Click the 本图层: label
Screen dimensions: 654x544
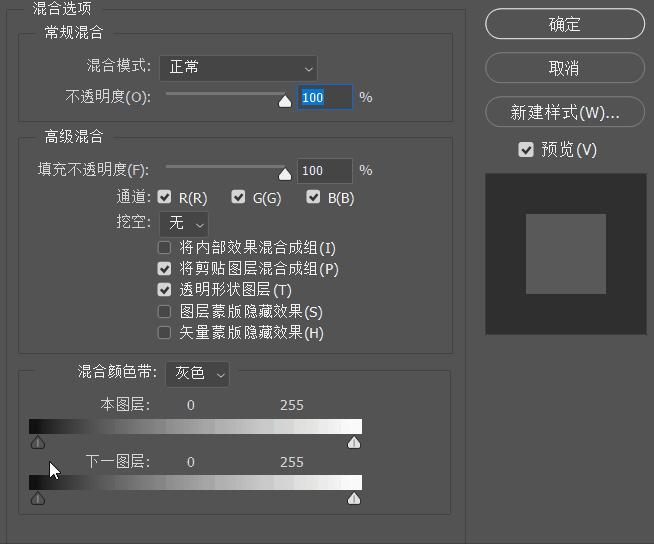click(125, 404)
